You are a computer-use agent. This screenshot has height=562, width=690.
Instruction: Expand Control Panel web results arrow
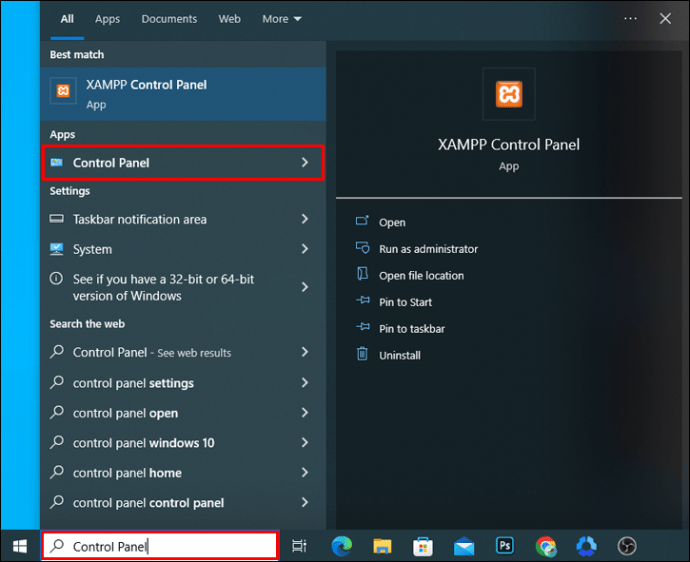pyautogui.click(x=305, y=352)
